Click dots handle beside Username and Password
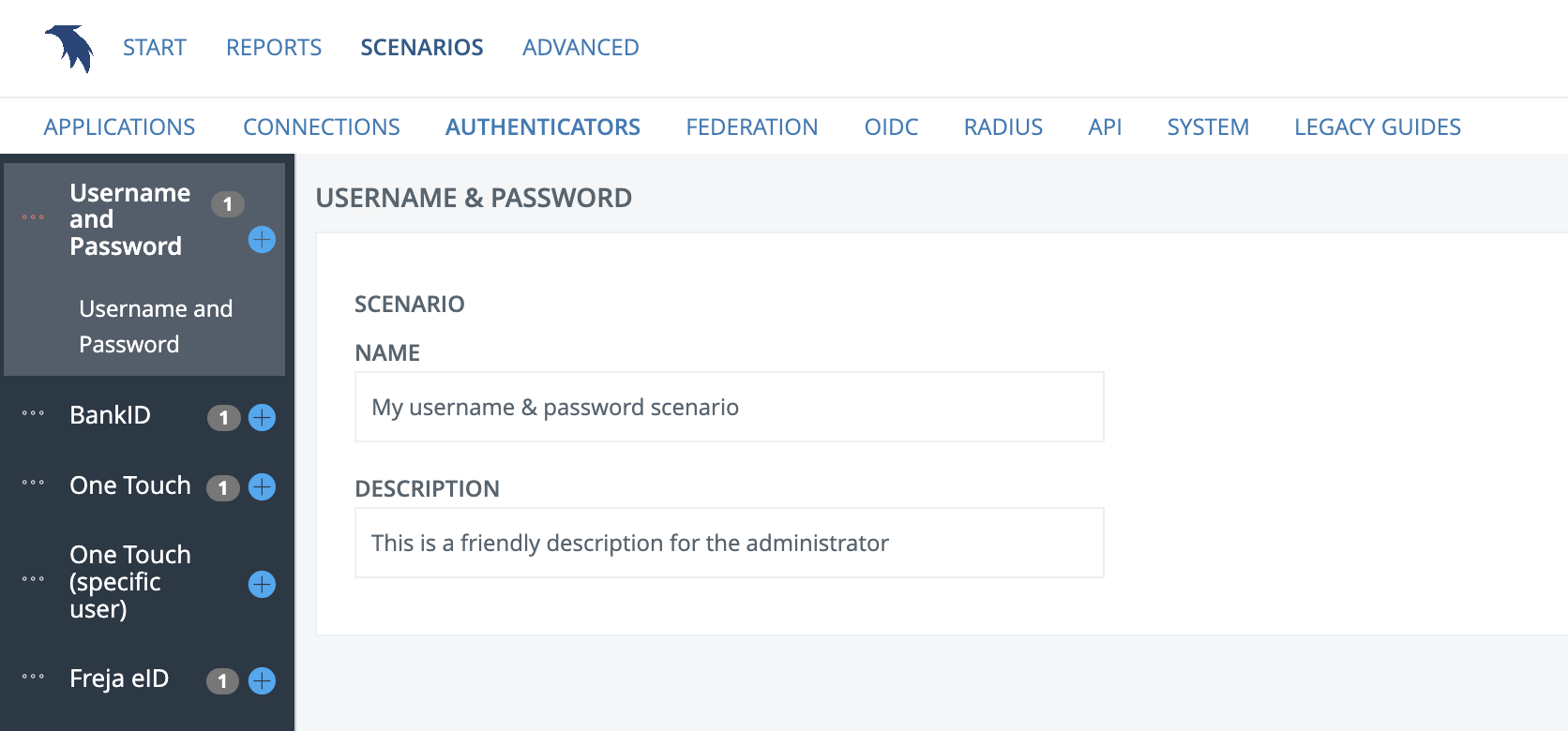Viewport: 1568px width, 731px height. 33,217
